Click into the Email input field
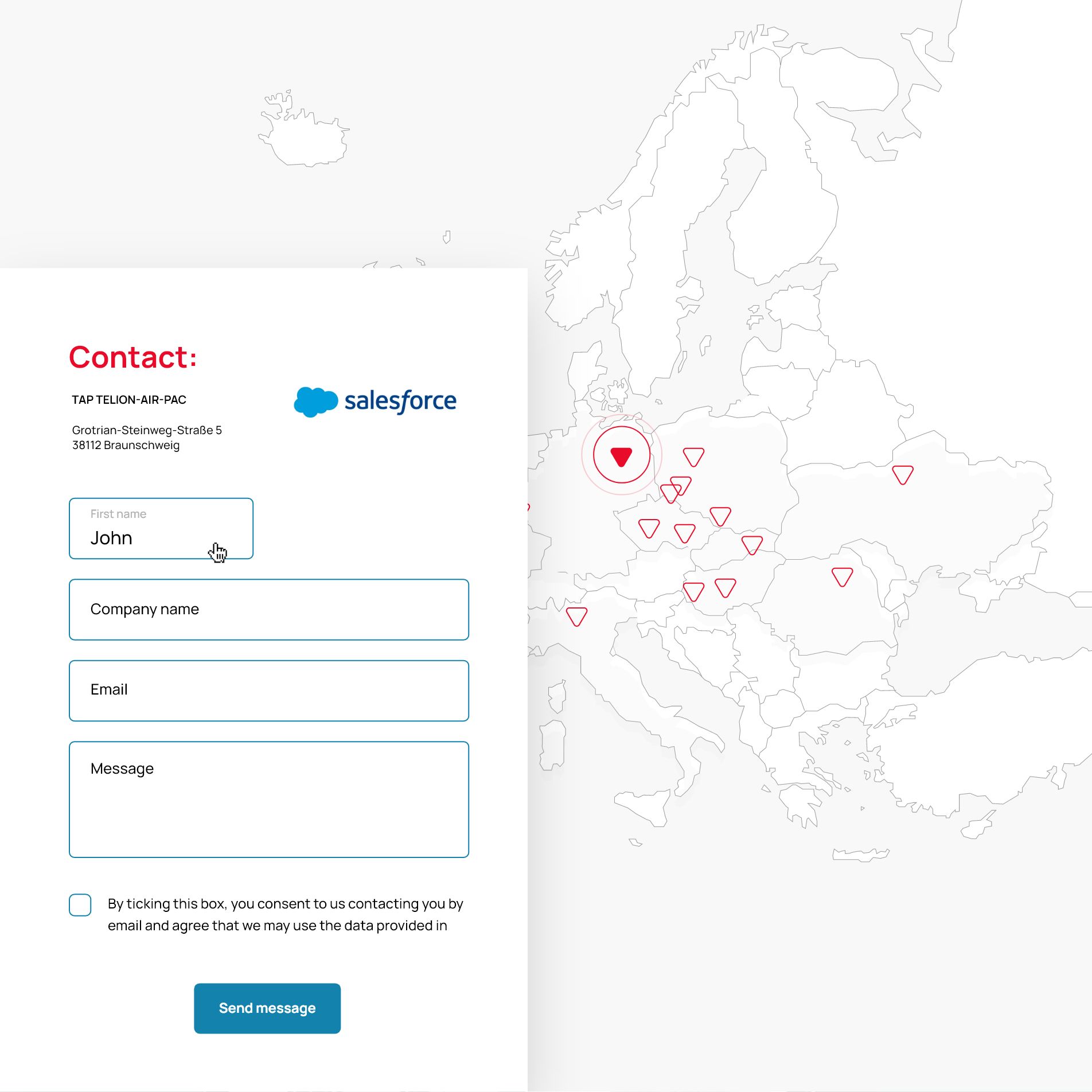1092x1092 pixels. coord(268,690)
